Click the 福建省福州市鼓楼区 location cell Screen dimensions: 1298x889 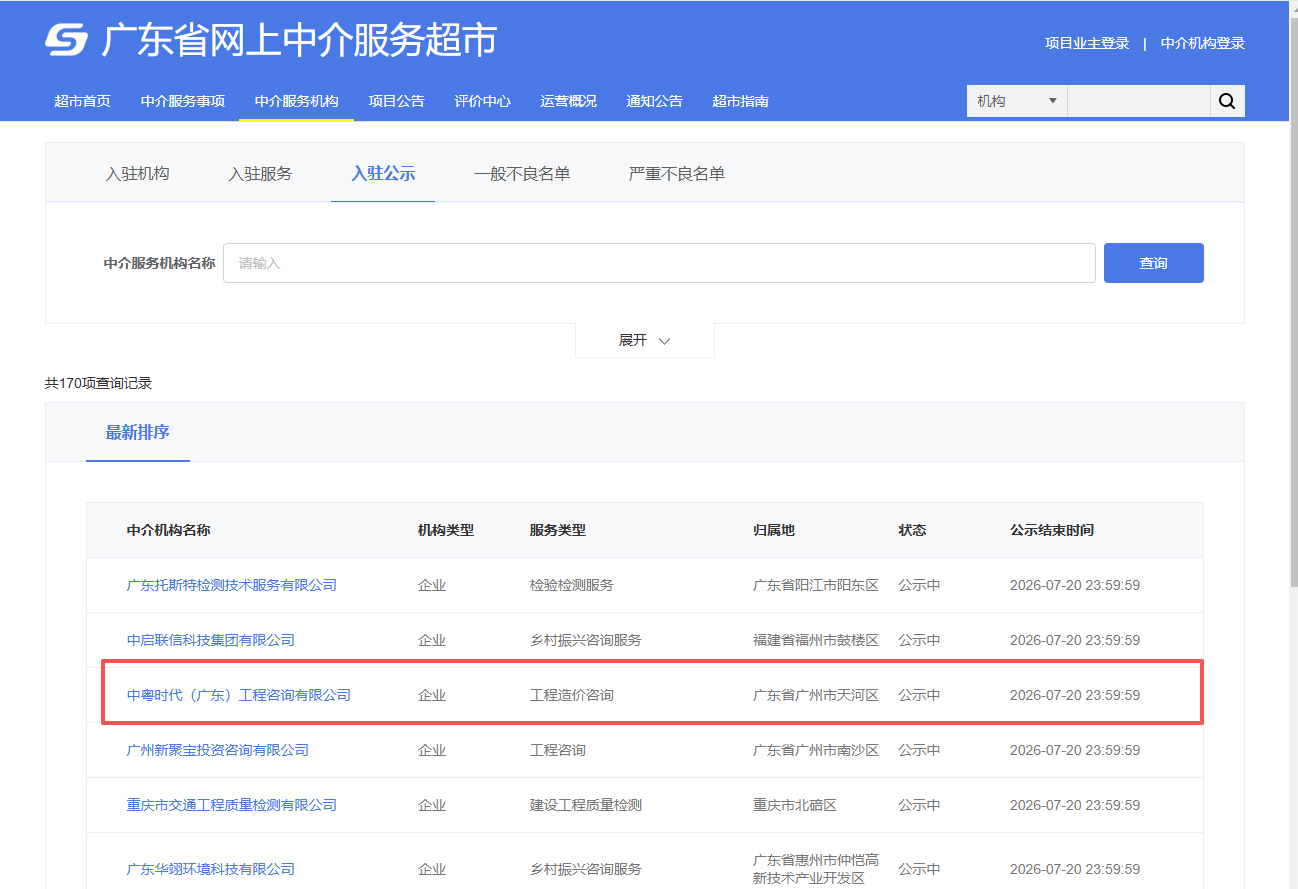(816, 640)
